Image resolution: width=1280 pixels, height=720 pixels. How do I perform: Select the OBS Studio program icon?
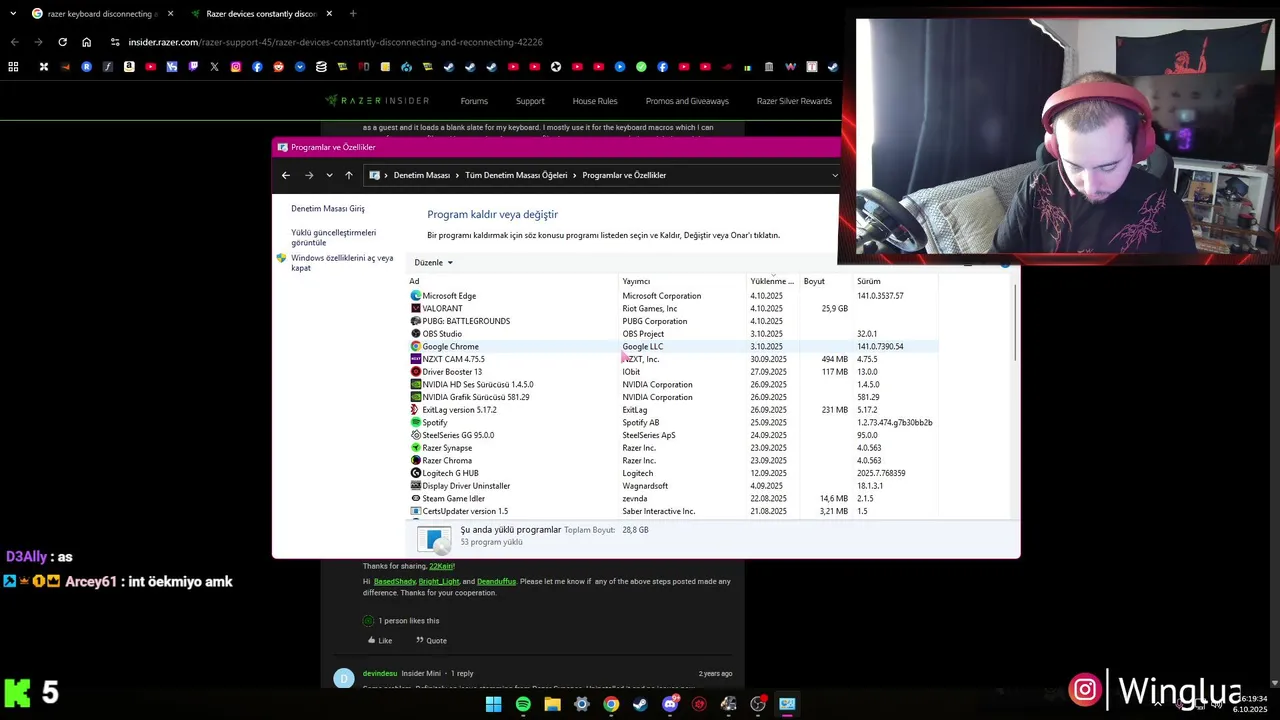click(416, 334)
